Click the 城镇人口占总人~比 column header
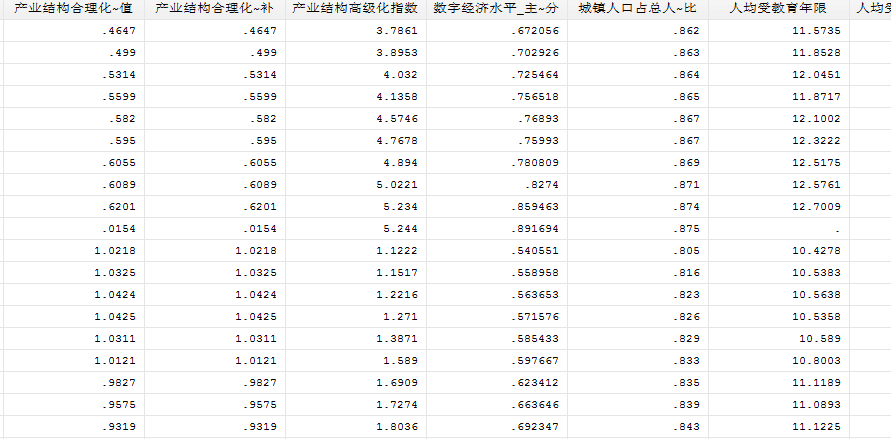Image resolution: width=891 pixels, height=439 pixels. pos(637,8)
